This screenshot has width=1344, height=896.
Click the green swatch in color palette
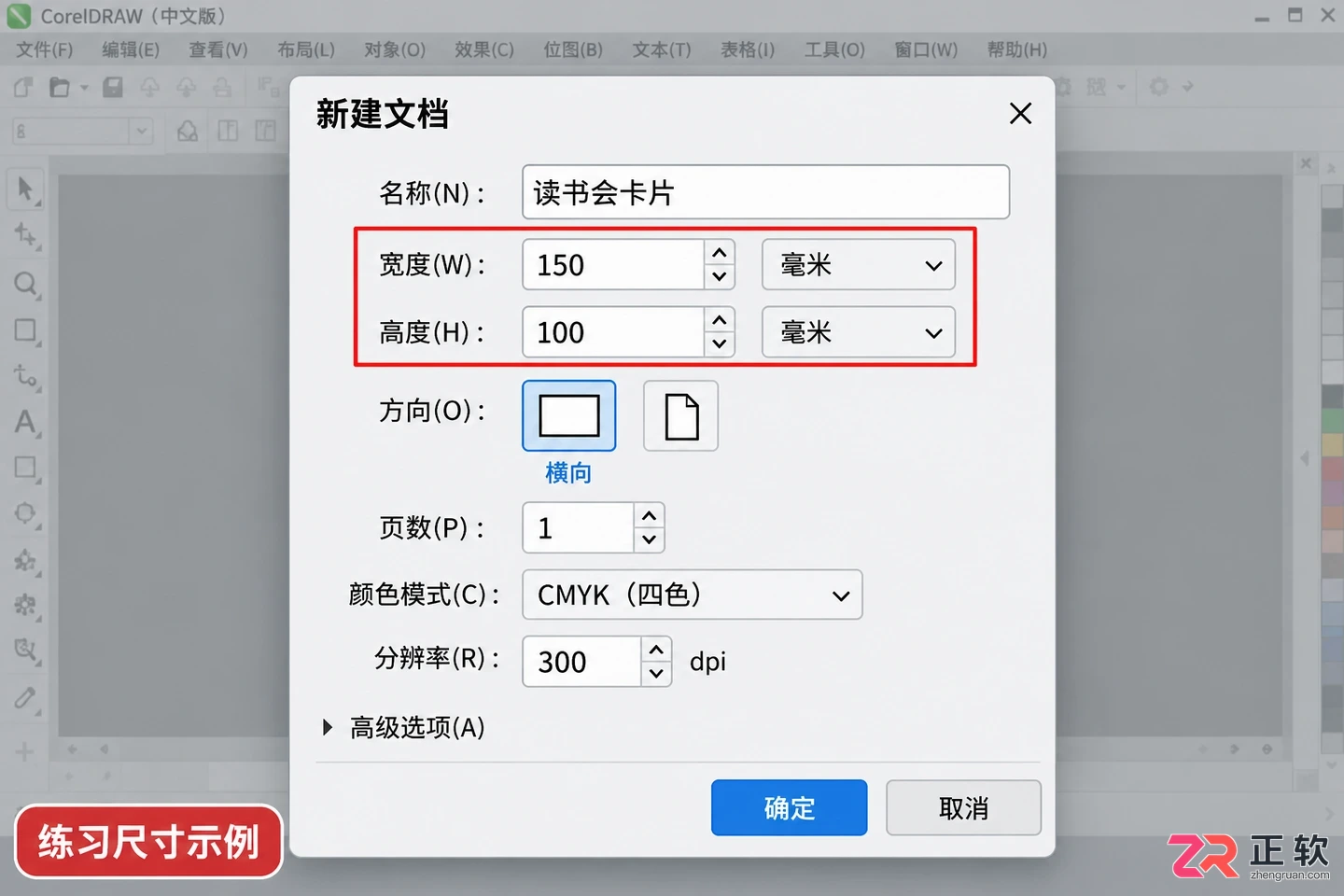point(1332,421)
